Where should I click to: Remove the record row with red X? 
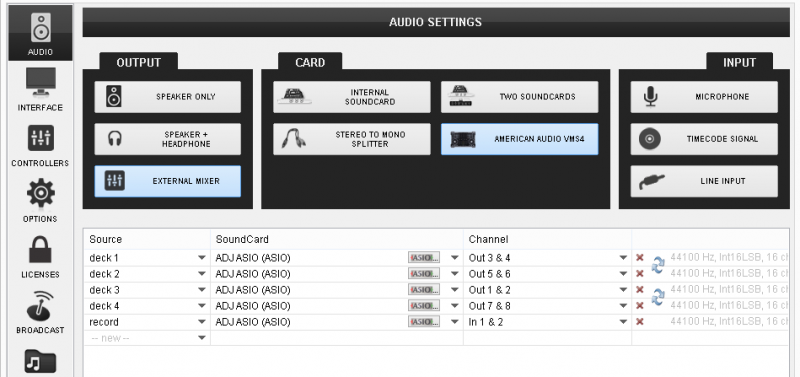point(639,322)
